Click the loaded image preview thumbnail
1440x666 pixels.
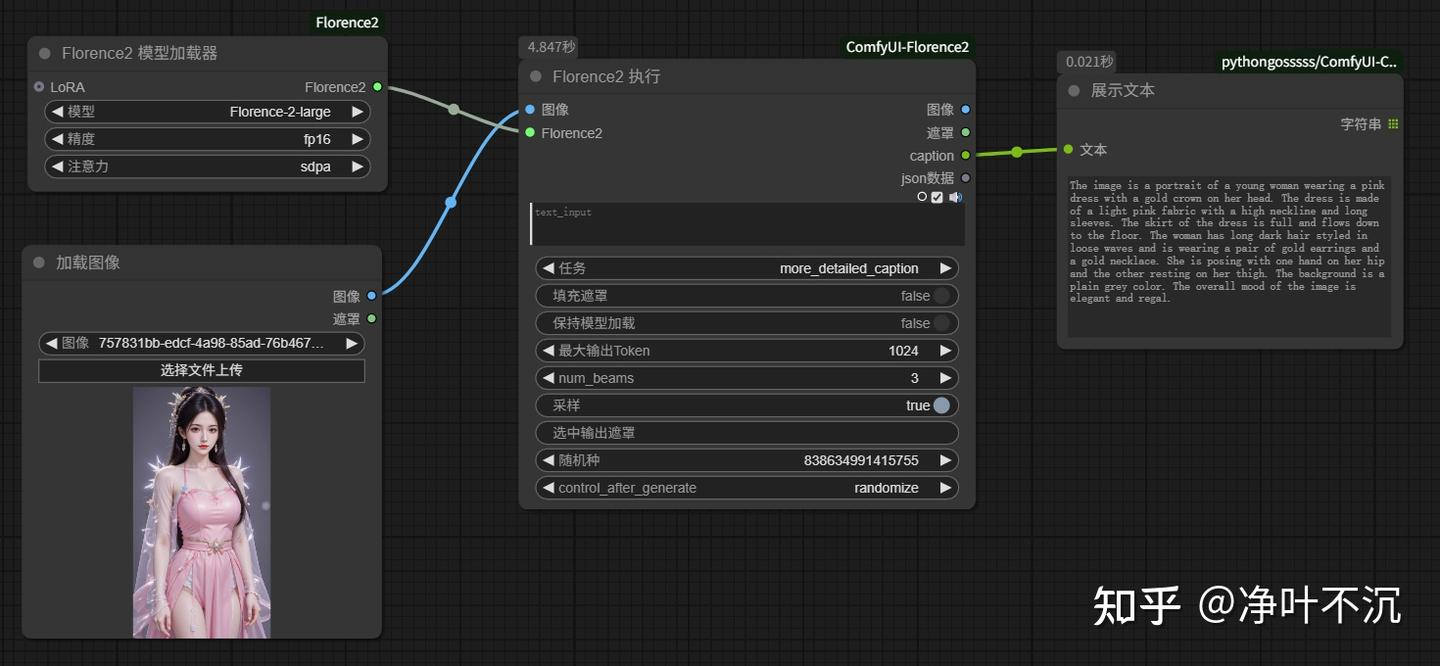point(202,512)
